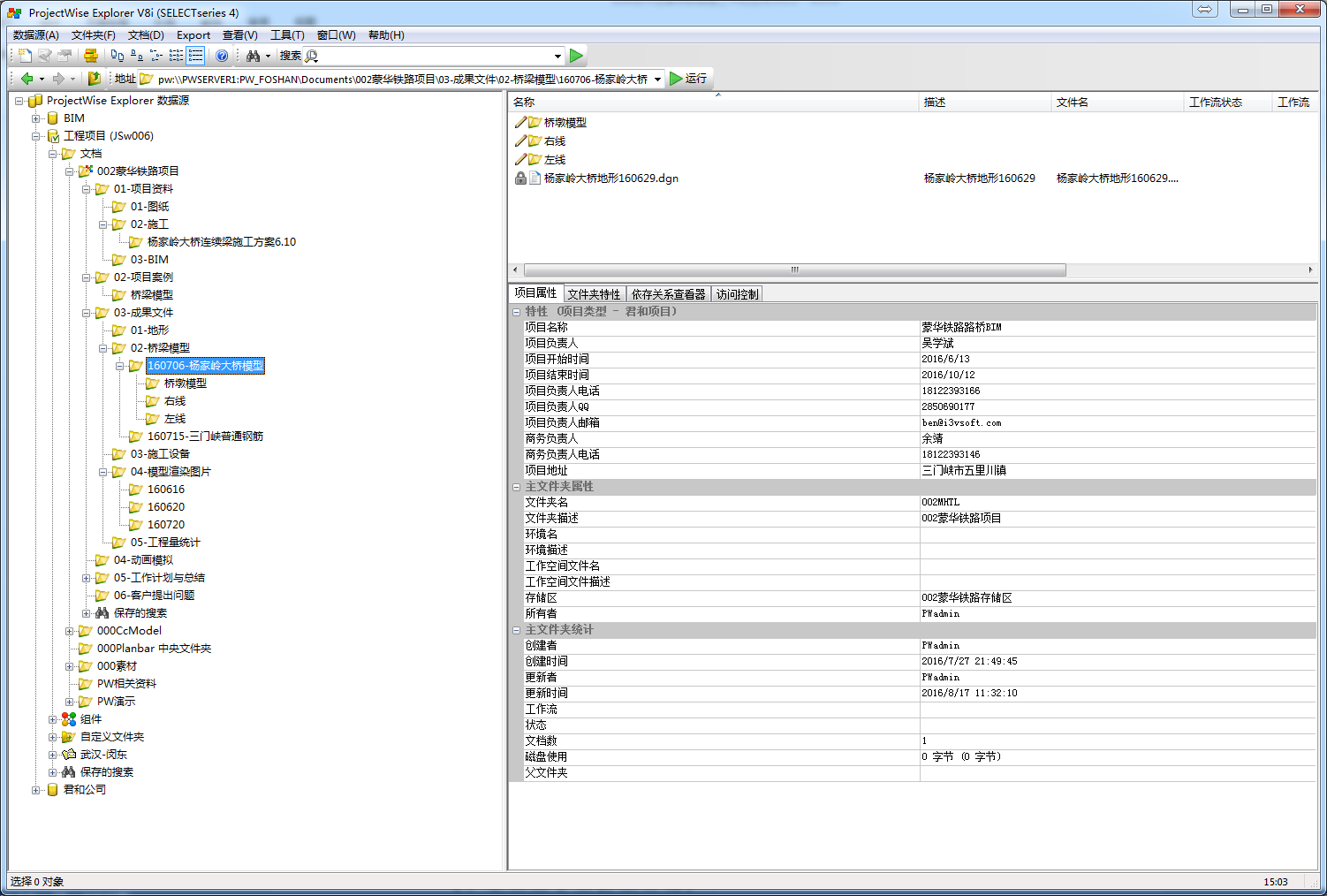Click the help question mark icon
This screenshot has height=896, width=1327.
(222, 56)
